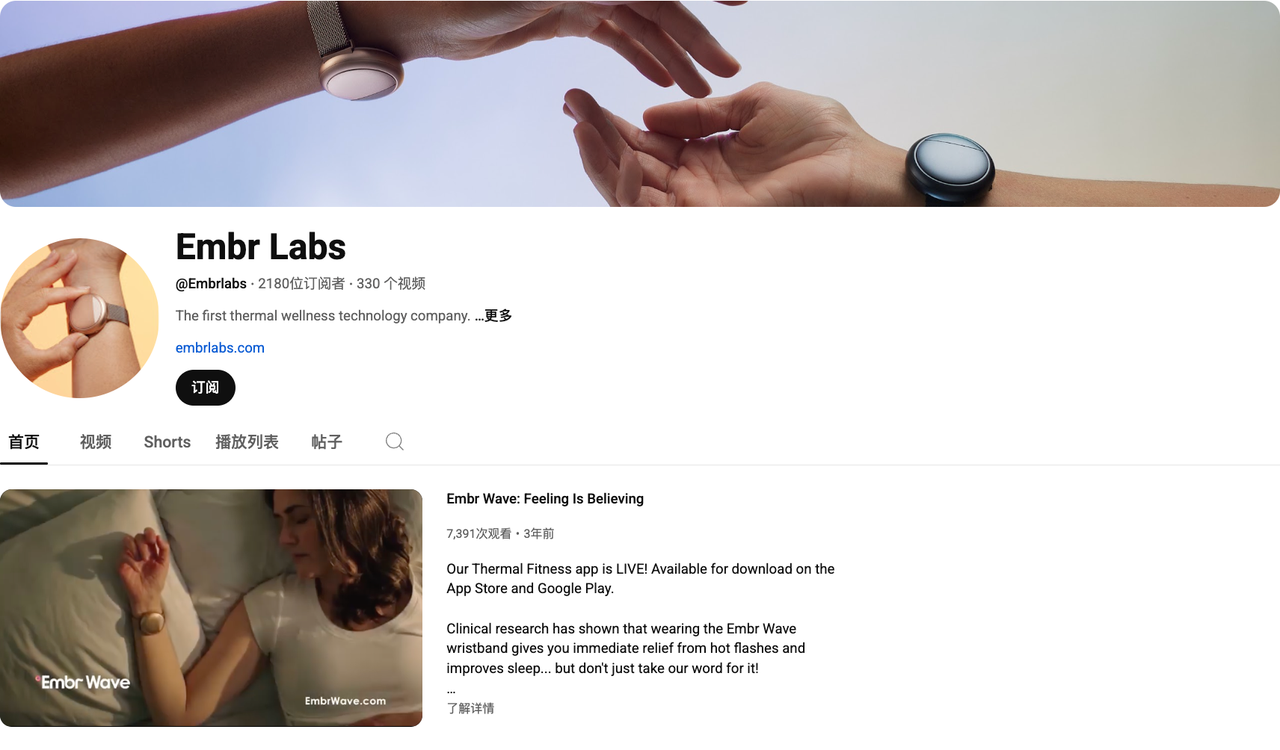Switch to the Shorts tab
Viewport: 1280px width, 750px height.
click(x=167, y=442)
